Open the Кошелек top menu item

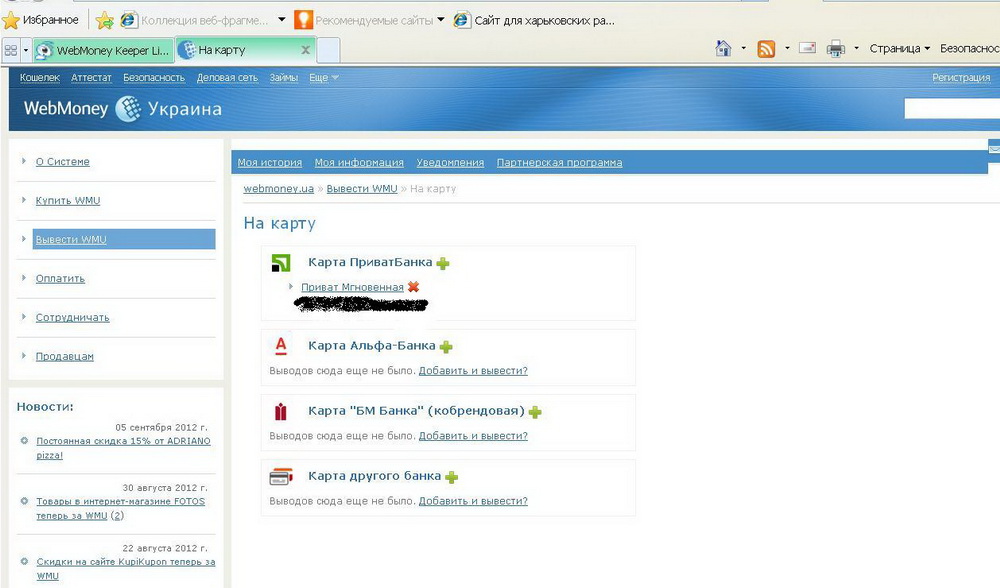pos(40,77)
